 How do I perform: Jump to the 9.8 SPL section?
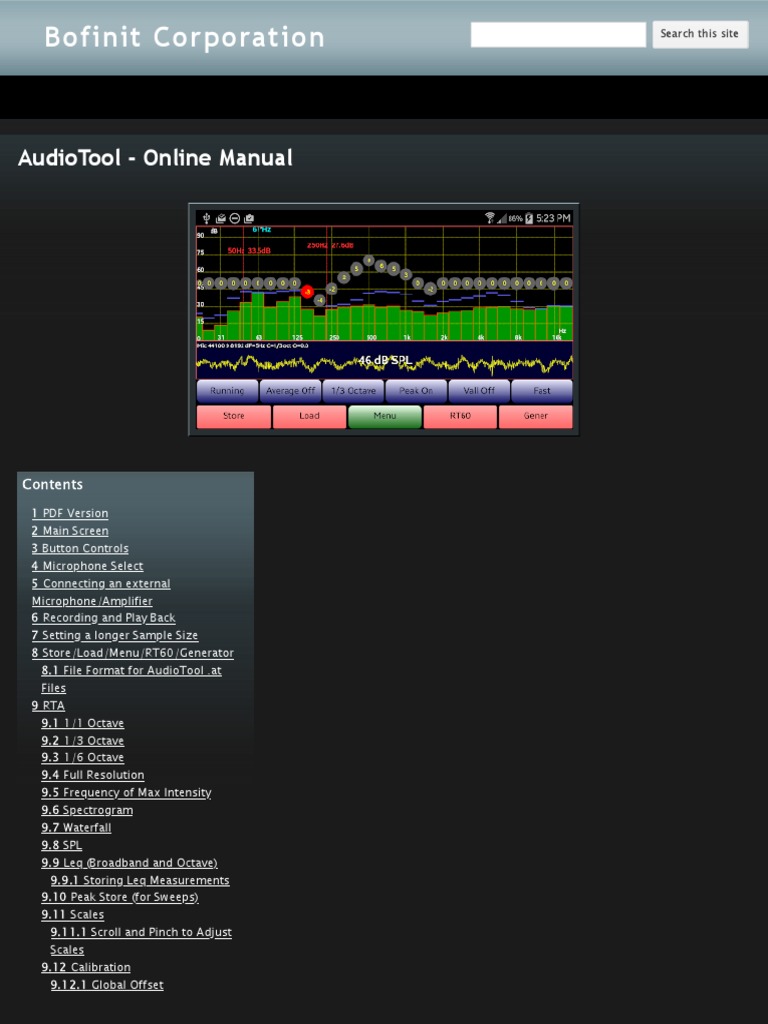(62, 845)
